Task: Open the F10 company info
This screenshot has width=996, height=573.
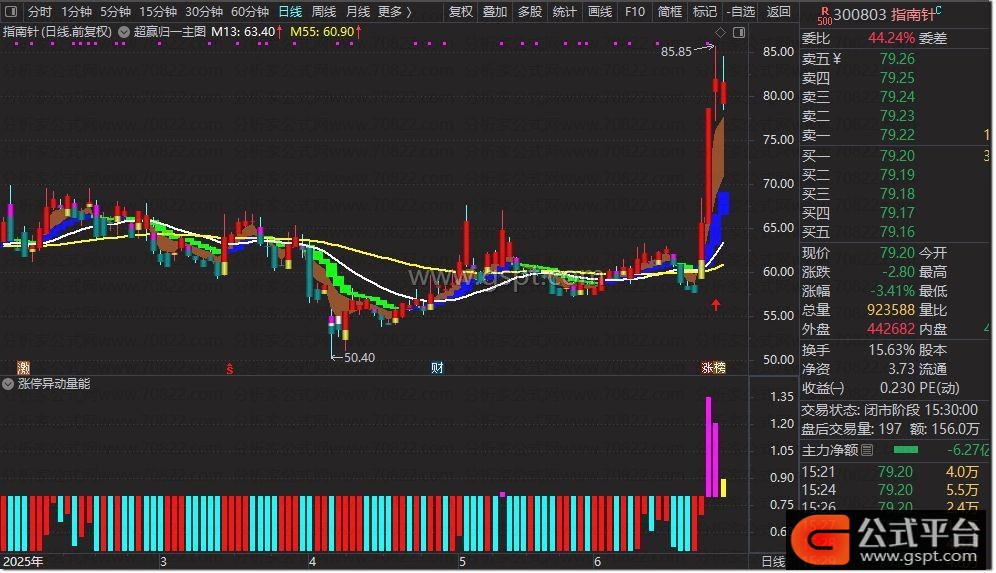Action: 634,11
